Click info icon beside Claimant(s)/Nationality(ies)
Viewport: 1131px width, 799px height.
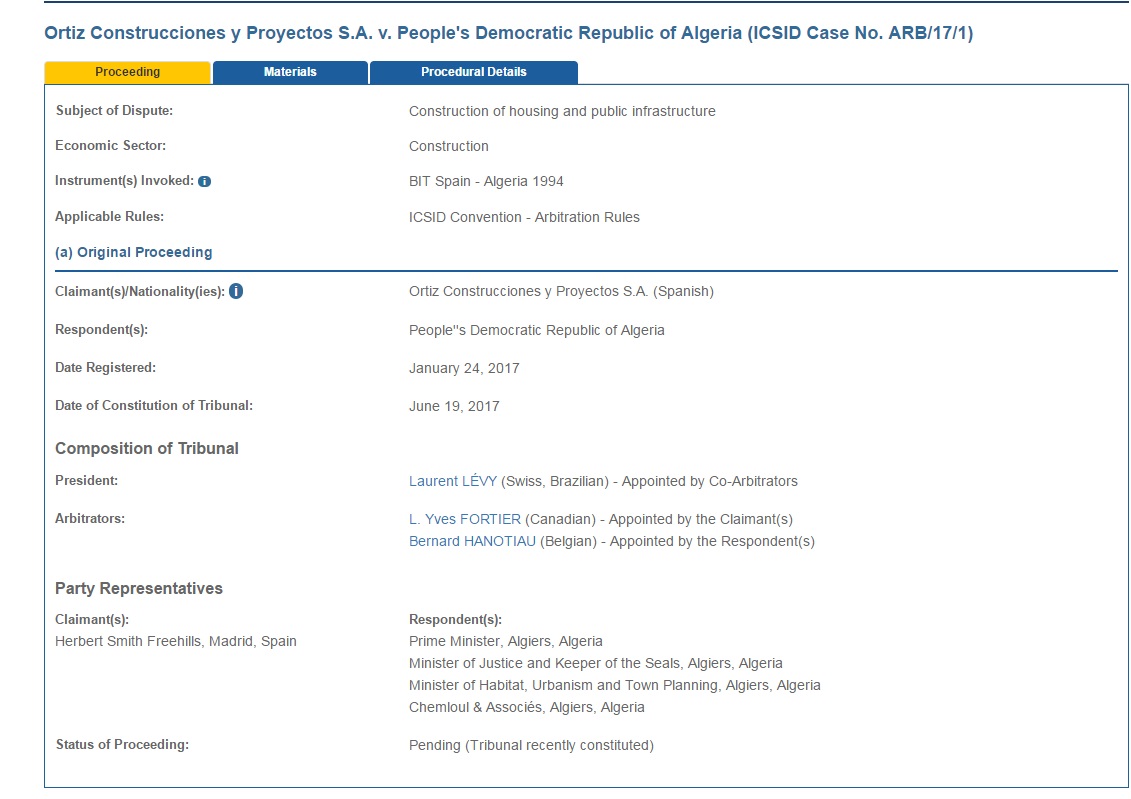pos(236,292)
